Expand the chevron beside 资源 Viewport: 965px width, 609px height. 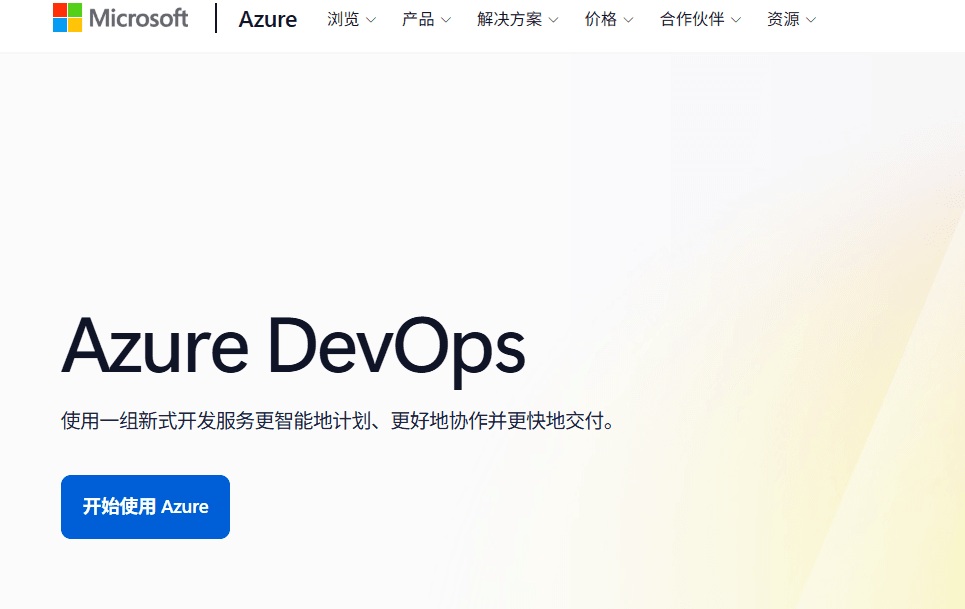point(811,20)
